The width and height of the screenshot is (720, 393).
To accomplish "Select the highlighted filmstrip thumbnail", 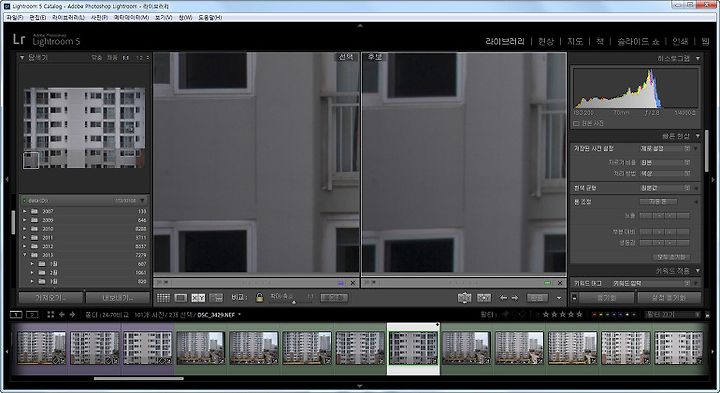I will pyautogui.click(x=413, y=348).
